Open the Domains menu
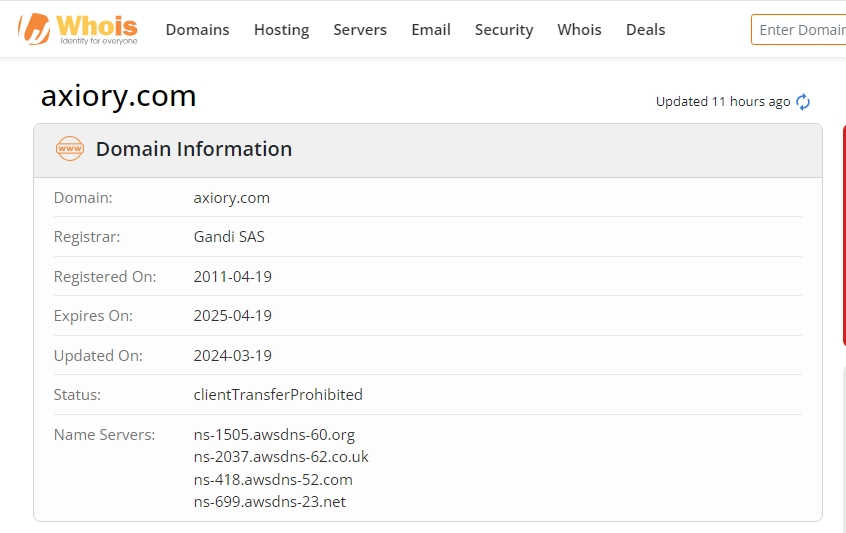The image size is (846, 533). tap(197, 30)
